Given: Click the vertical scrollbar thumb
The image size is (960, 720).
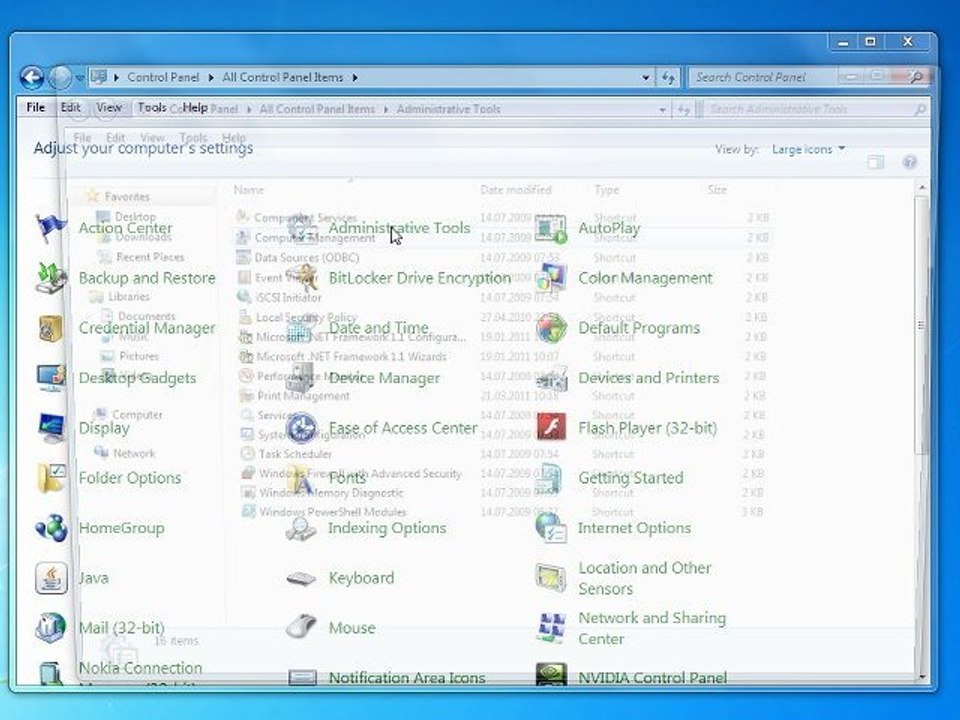Looking at the screenshot, I should (922, 324).
